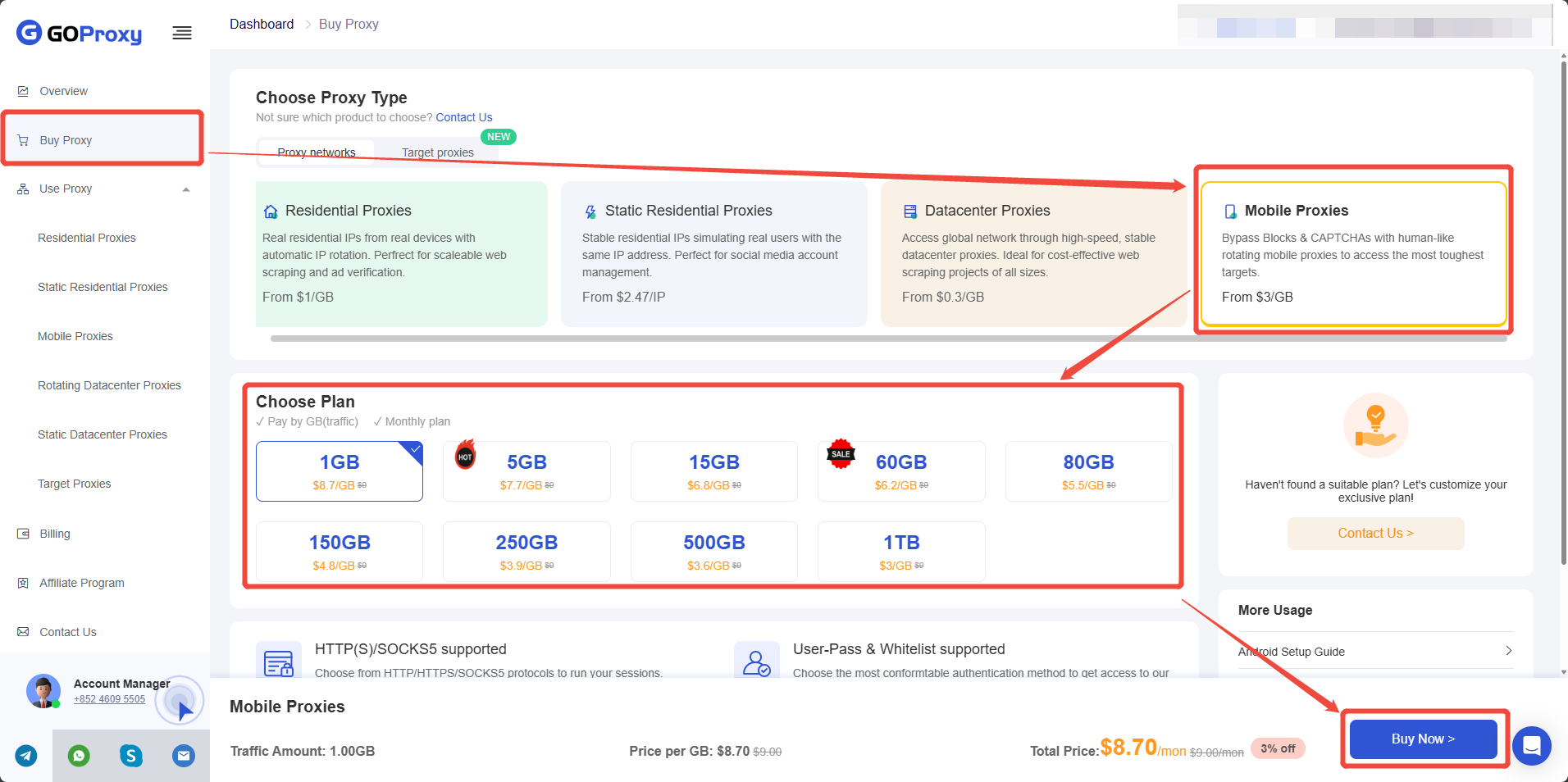Open Skype contact icon
Screen dimensions: 1568x782
[x=131, y=756]
